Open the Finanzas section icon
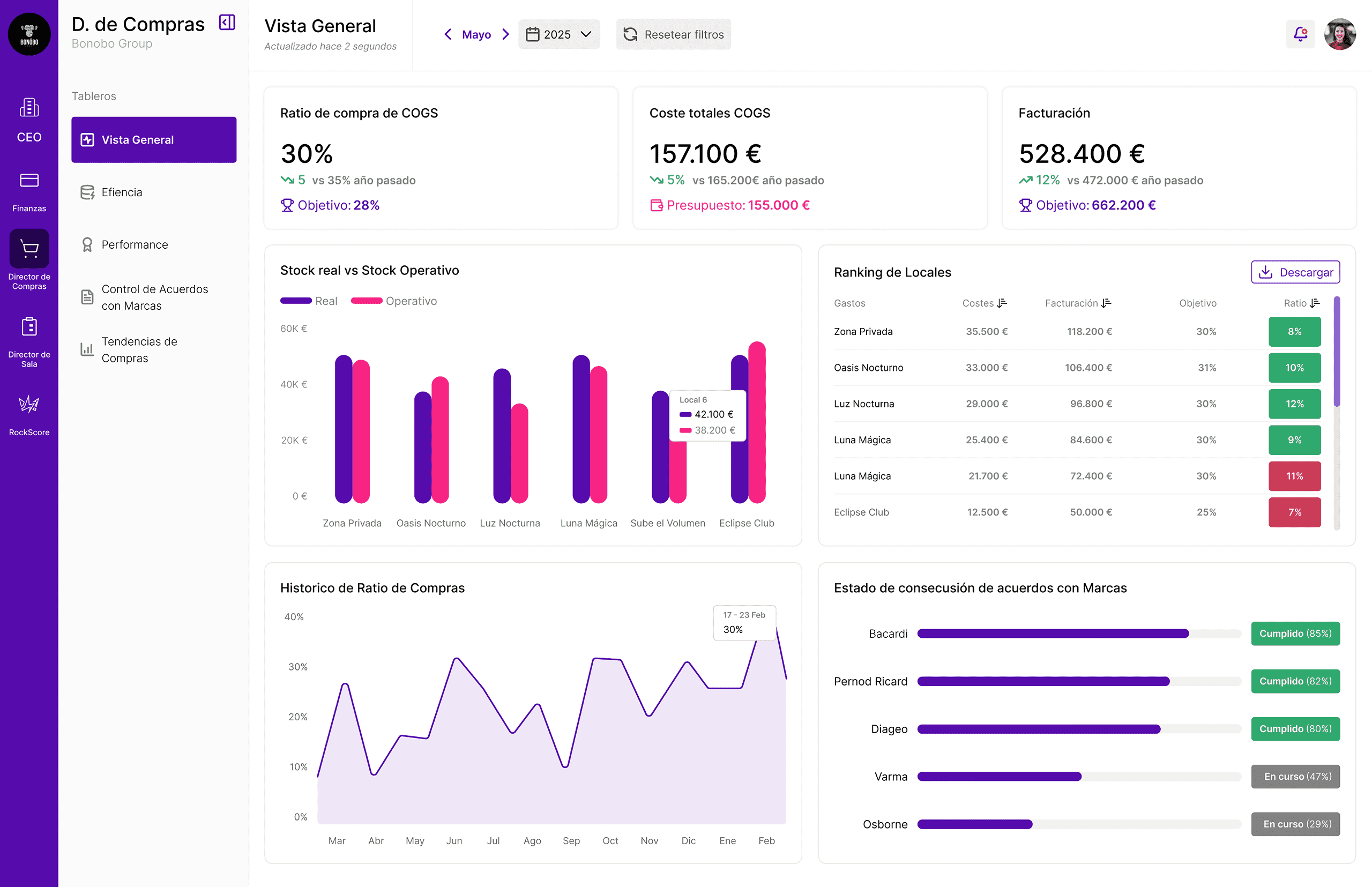The height and width of the screenshot is (887, 1372). coord(29,180)
